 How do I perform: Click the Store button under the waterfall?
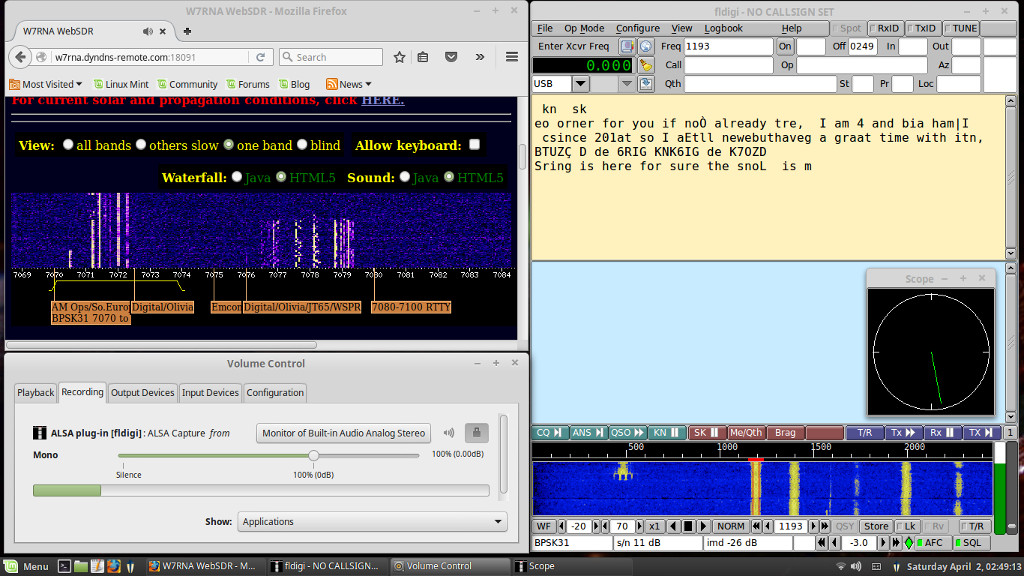point(876,526)
